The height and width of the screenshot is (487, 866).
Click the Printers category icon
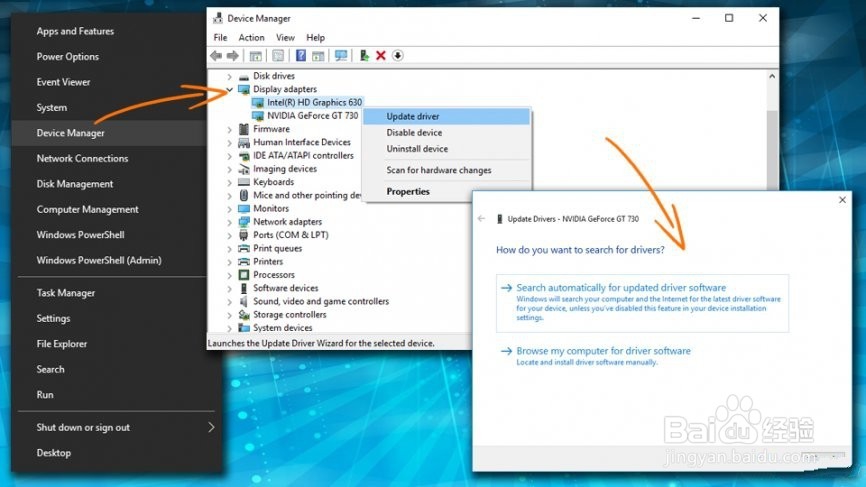(244, 262)
